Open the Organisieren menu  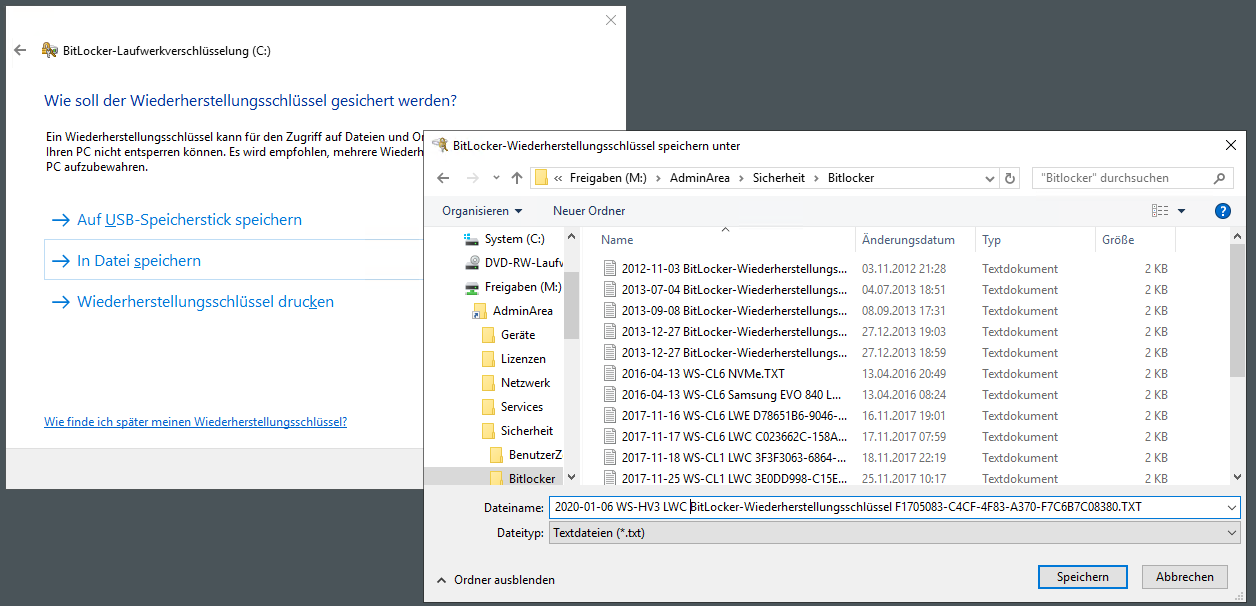(482, 211)
